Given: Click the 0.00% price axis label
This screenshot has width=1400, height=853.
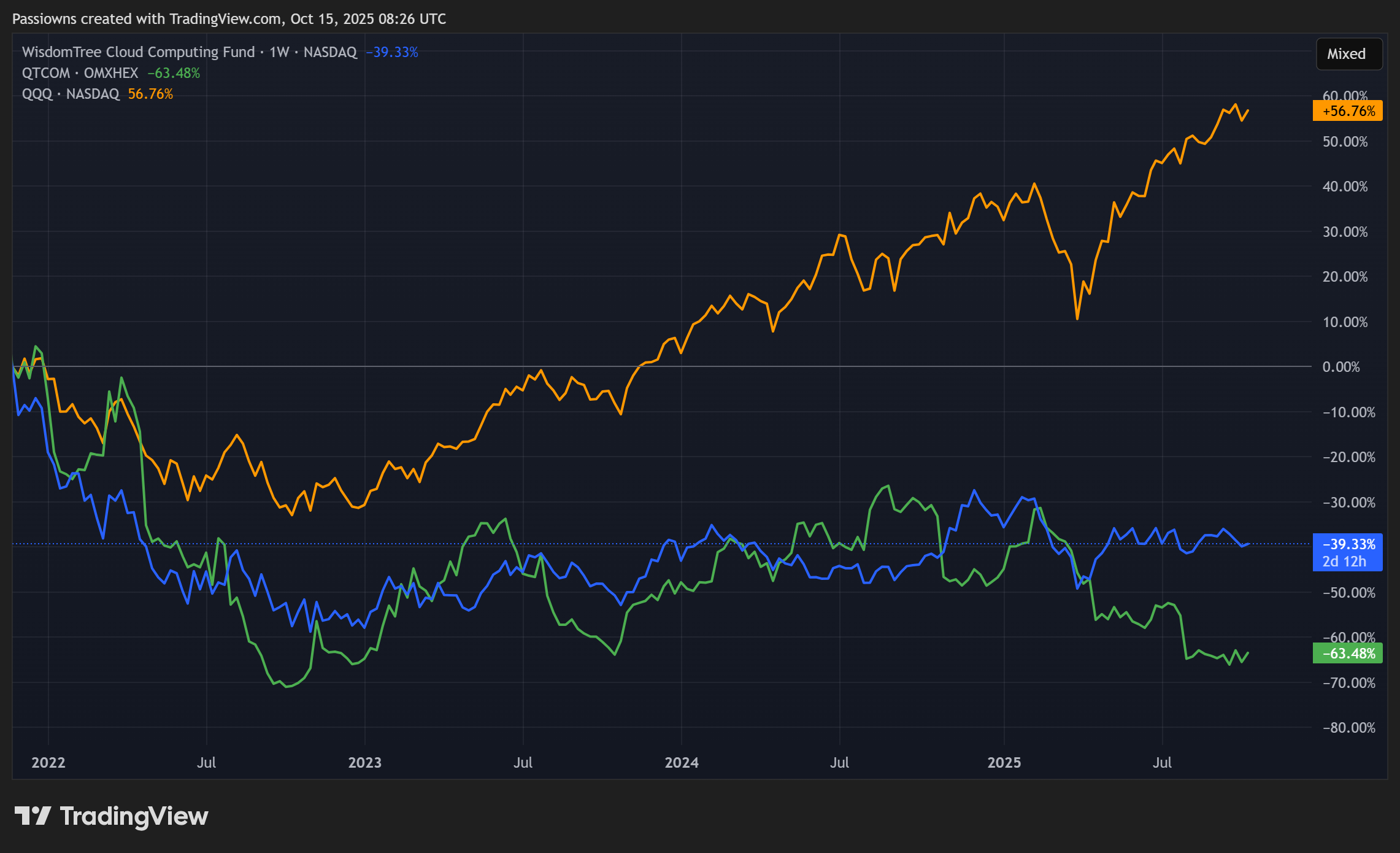Looking at the screenshot, I should (x=1341, y=367).
